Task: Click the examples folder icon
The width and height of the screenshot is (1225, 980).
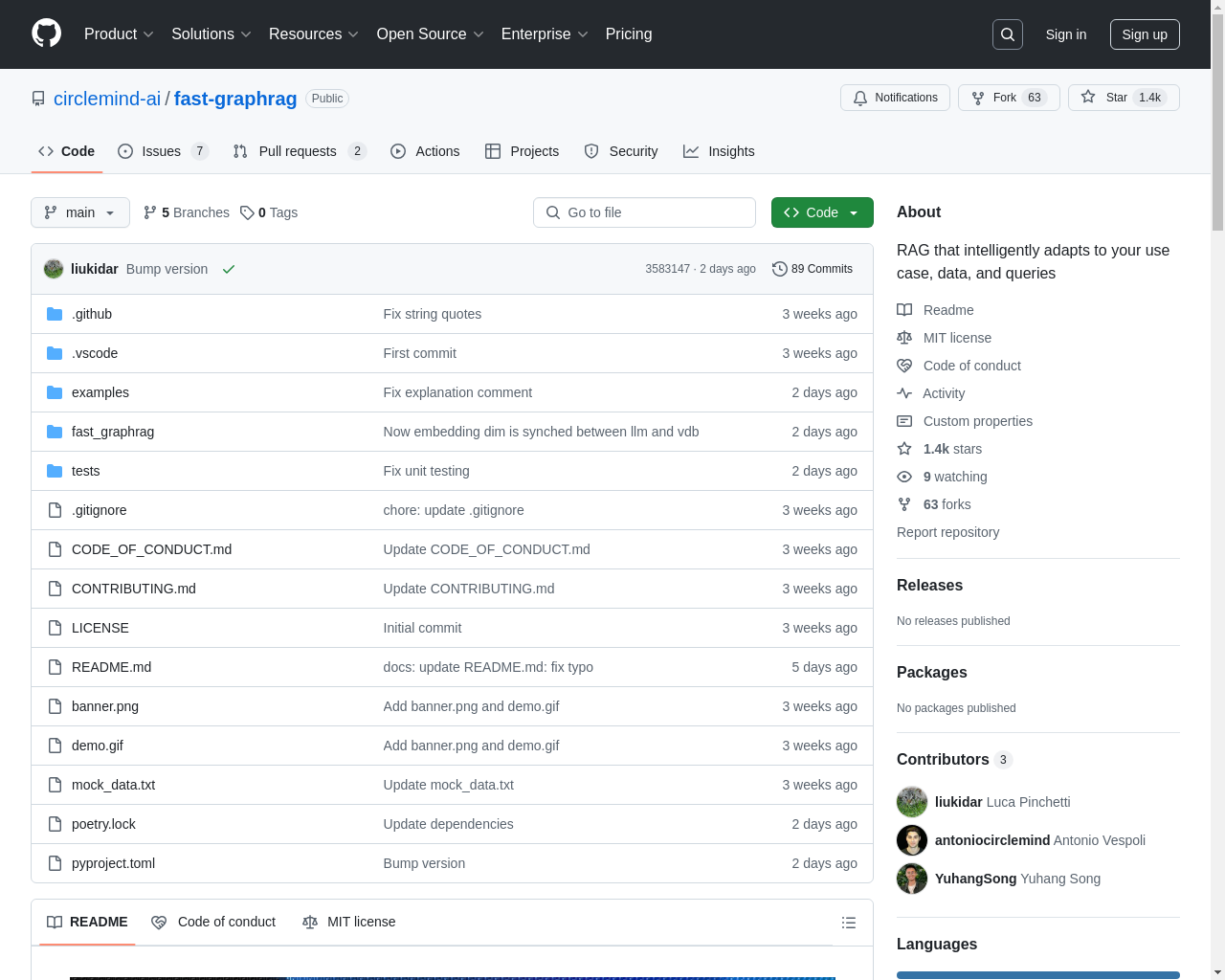Action: click(55, 392)
